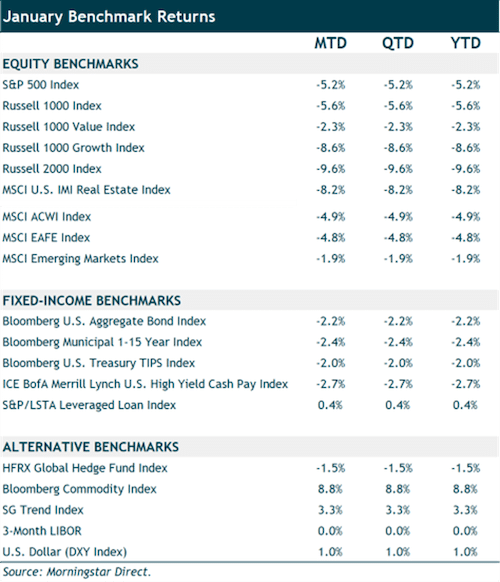This screenshot has height=582, width=500.
Task: Click the Source: Morningstar Direct footnote
Action: 77,572
